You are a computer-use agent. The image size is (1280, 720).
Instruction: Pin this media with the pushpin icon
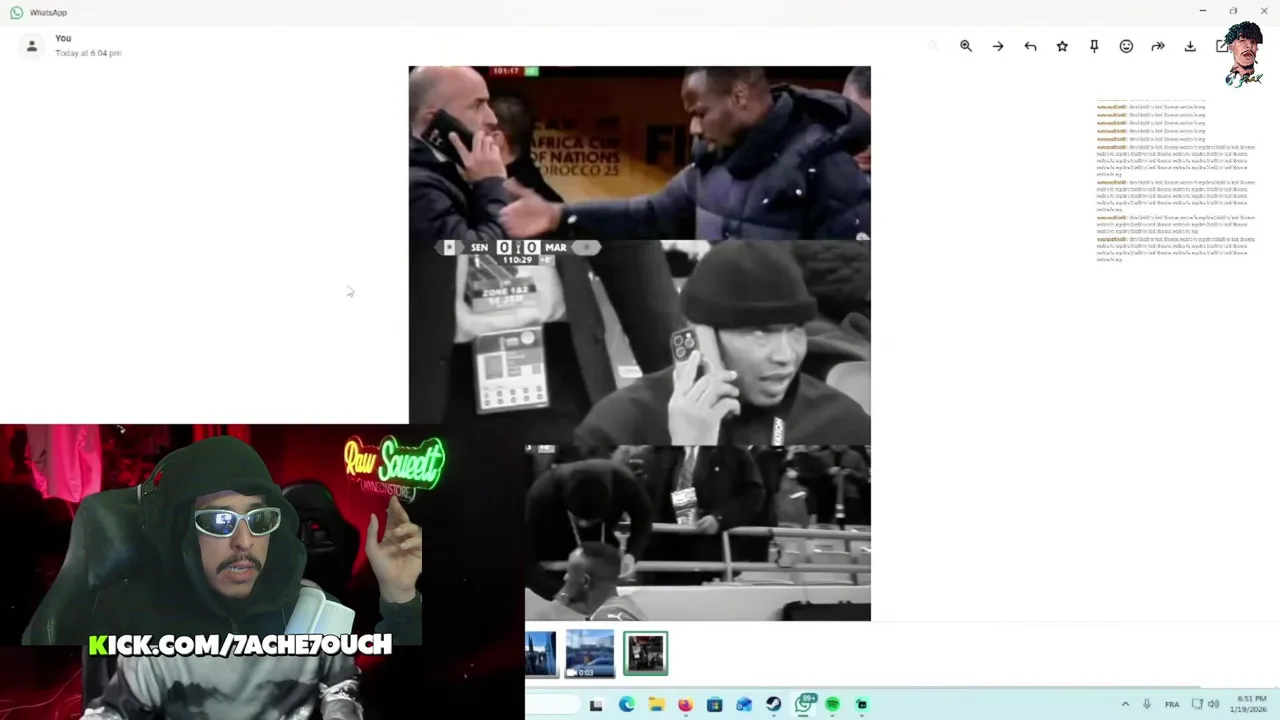[1094, 46]
